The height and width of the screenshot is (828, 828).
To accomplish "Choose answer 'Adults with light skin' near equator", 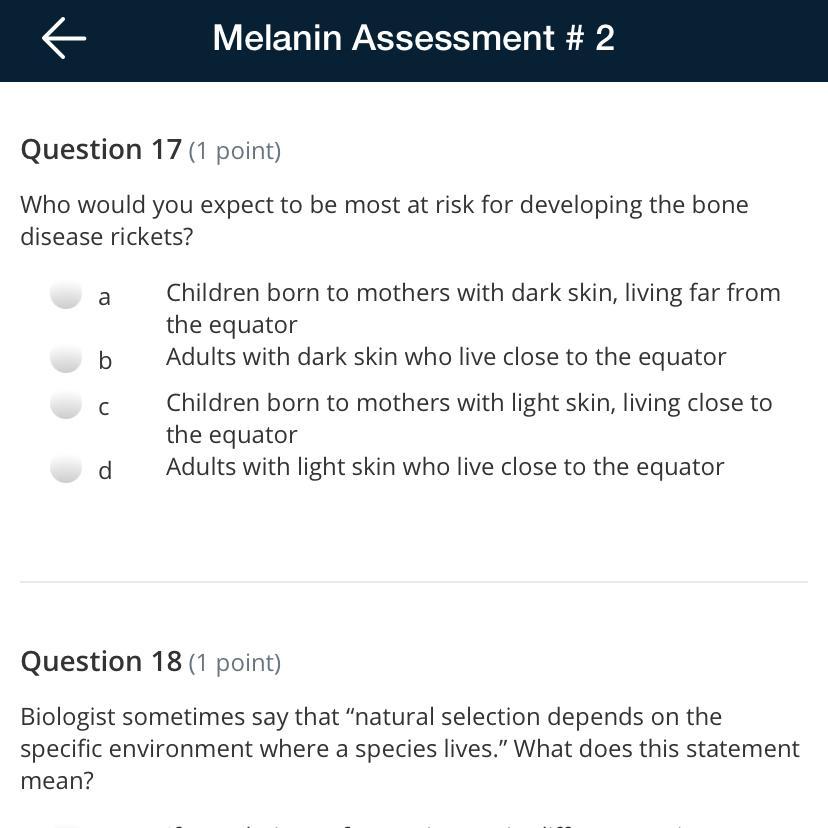I will [x=445, y=467].
